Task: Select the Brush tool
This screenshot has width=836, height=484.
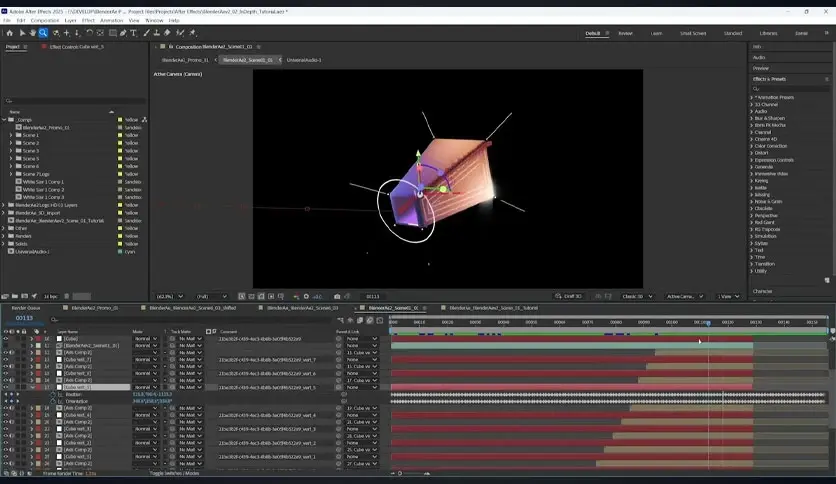Action: click(146, 33)
